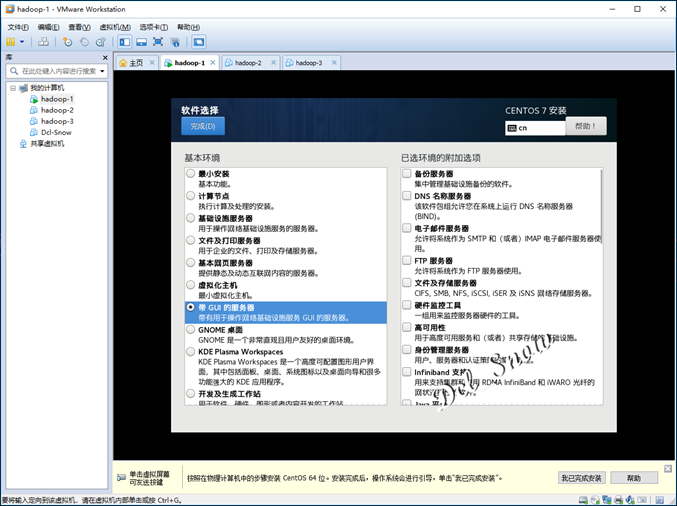Open the library search dropdown arrow
The width and height of the screenshot is (677, 506).
point(102,71)
